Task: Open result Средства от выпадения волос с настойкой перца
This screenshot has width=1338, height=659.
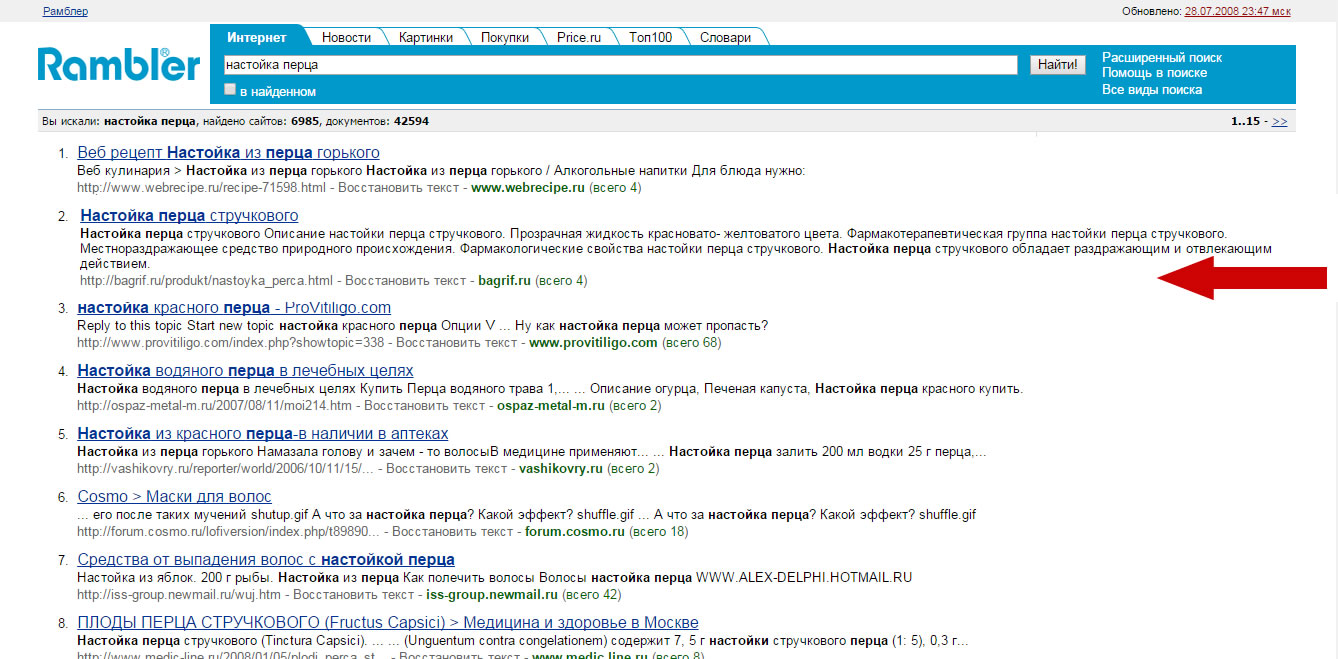Action: click(266, 560)
